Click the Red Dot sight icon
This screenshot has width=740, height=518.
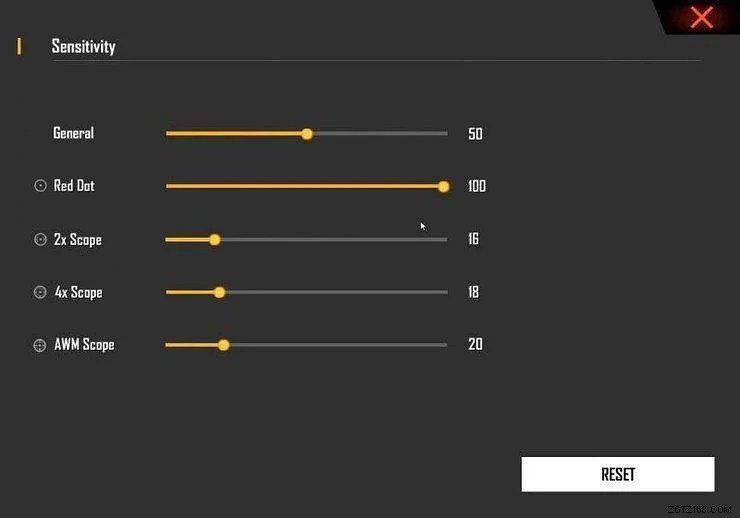(40, 186)
